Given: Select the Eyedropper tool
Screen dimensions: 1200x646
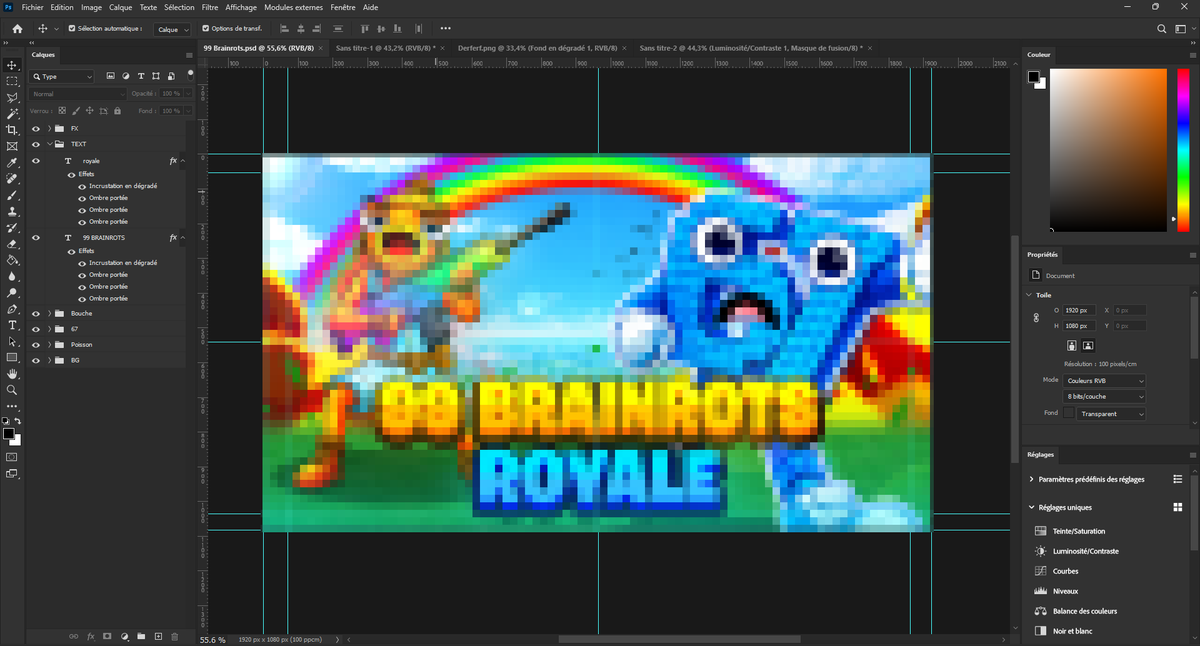Looking at the screenshot, I should point(12,163).
